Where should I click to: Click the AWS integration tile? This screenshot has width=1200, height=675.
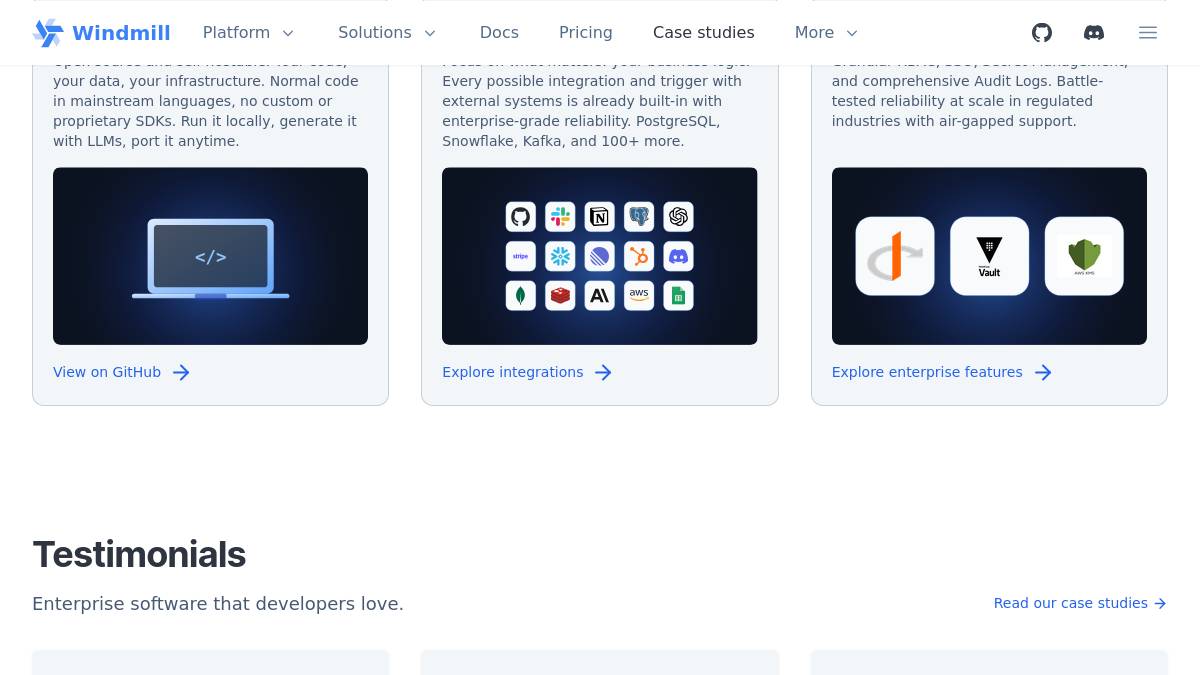639,296
